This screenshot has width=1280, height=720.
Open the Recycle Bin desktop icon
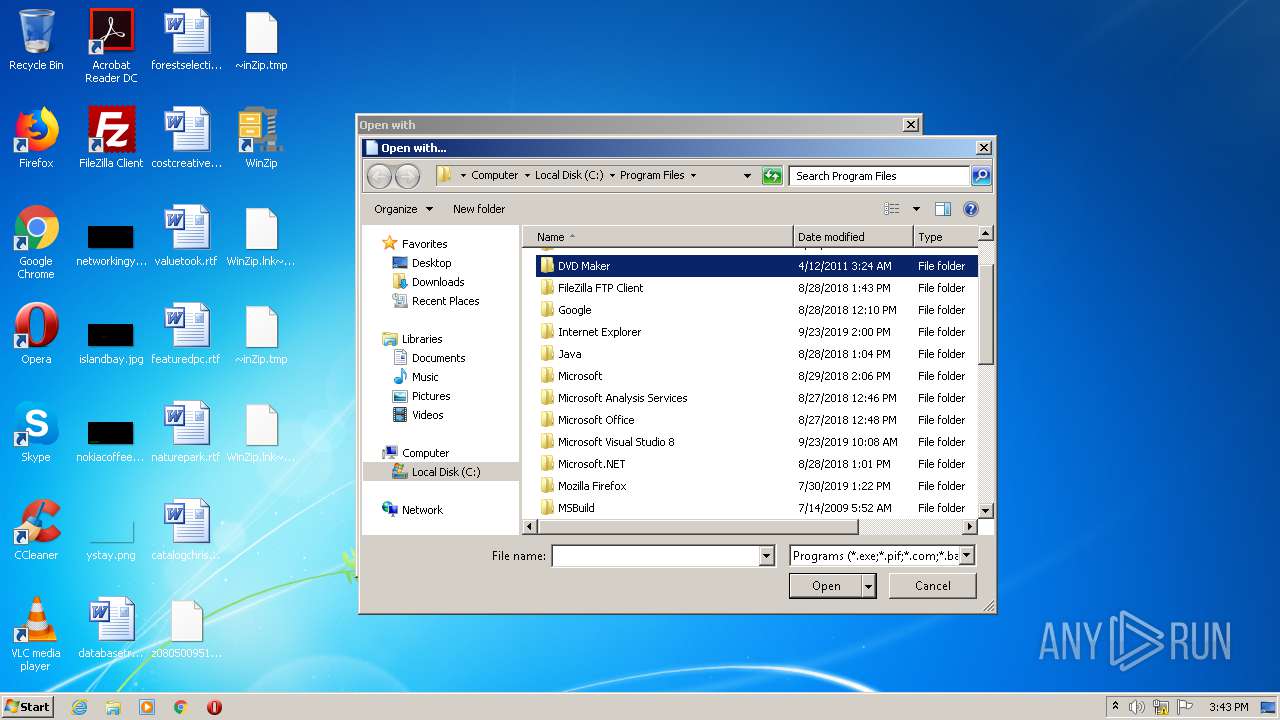36,40
